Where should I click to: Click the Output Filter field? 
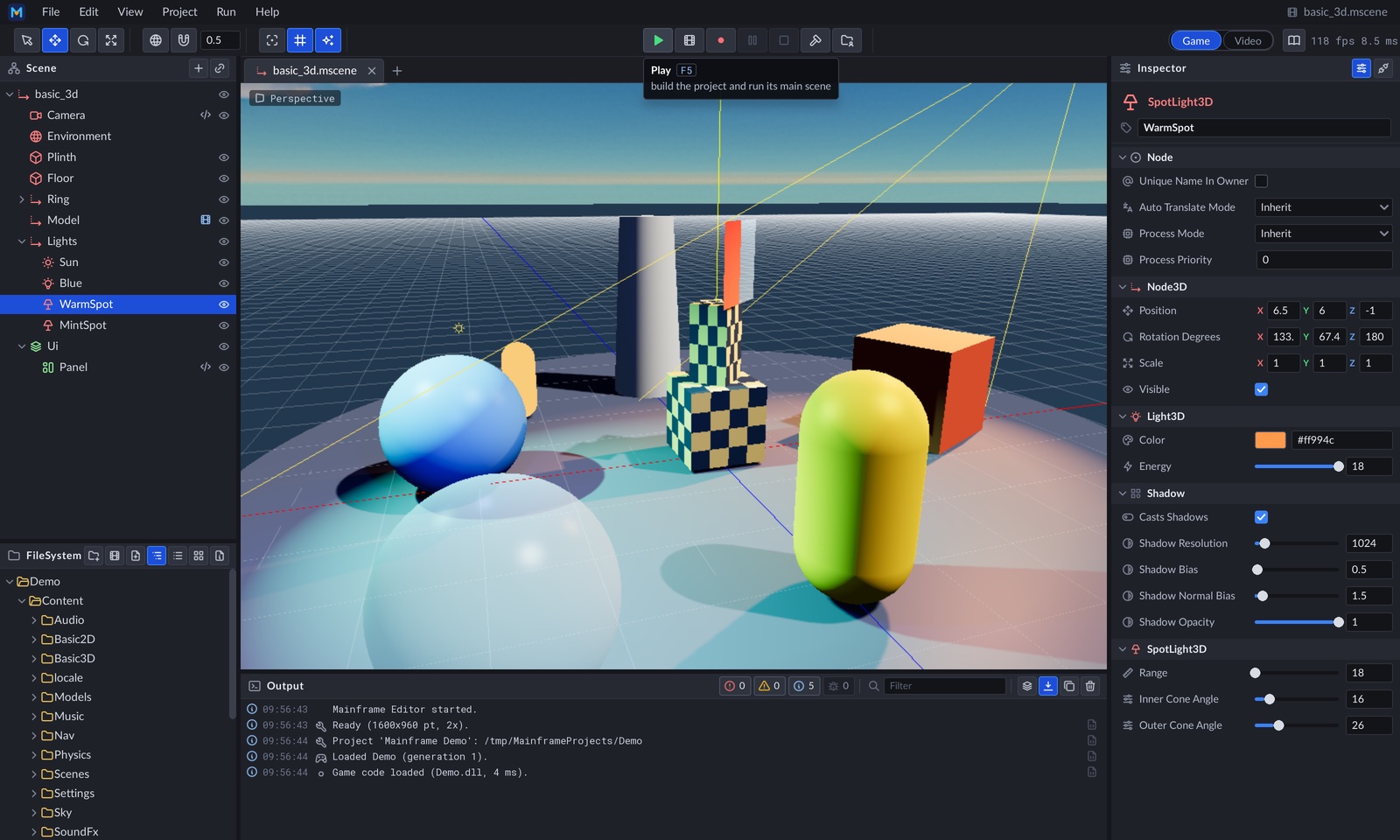945,686
